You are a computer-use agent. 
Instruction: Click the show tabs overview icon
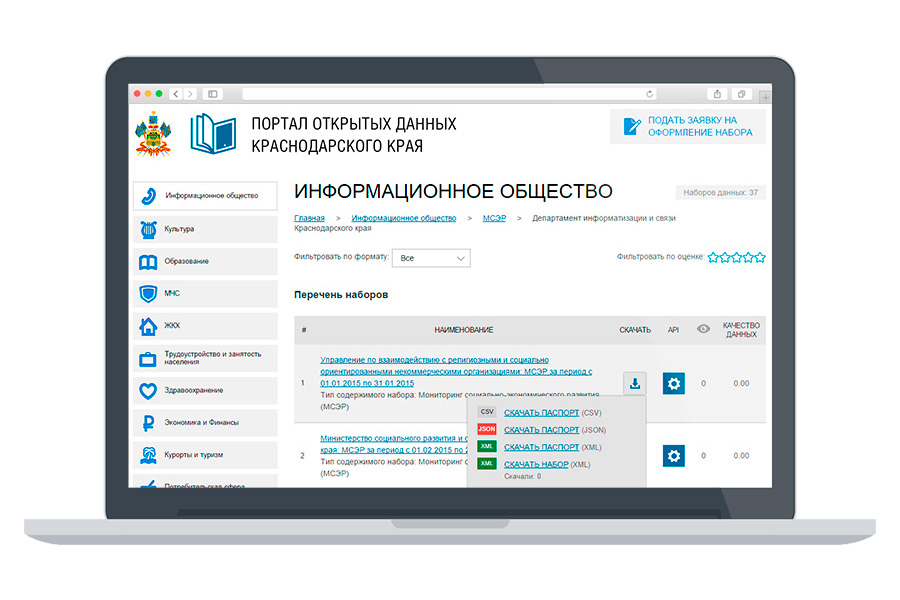point(742,94)
